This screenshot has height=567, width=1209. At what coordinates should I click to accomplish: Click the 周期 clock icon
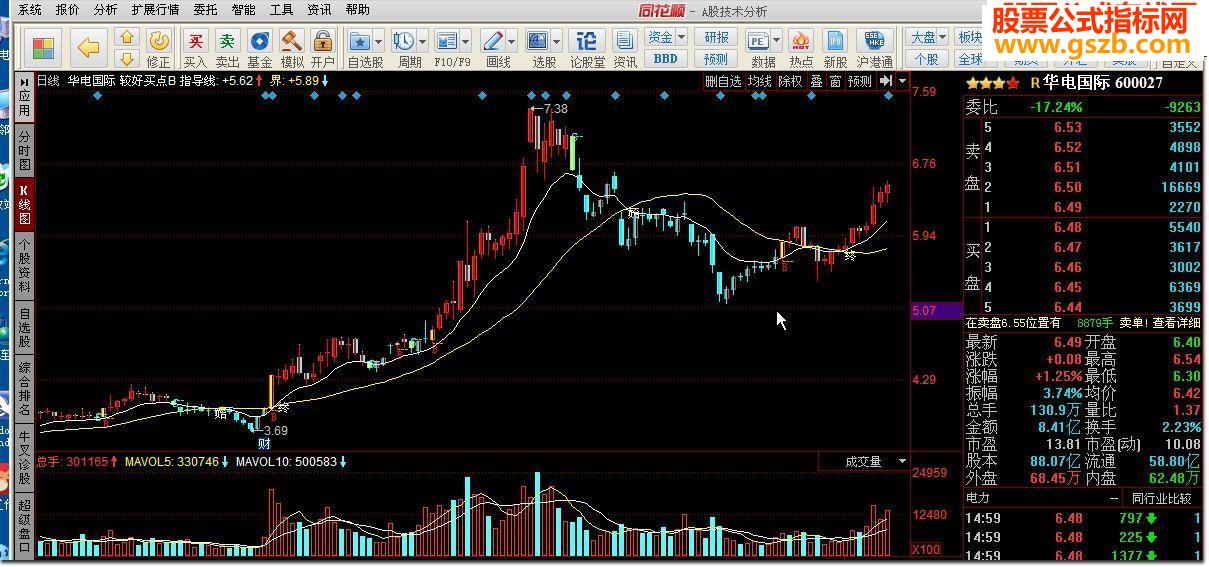click(x=404, y=41)
